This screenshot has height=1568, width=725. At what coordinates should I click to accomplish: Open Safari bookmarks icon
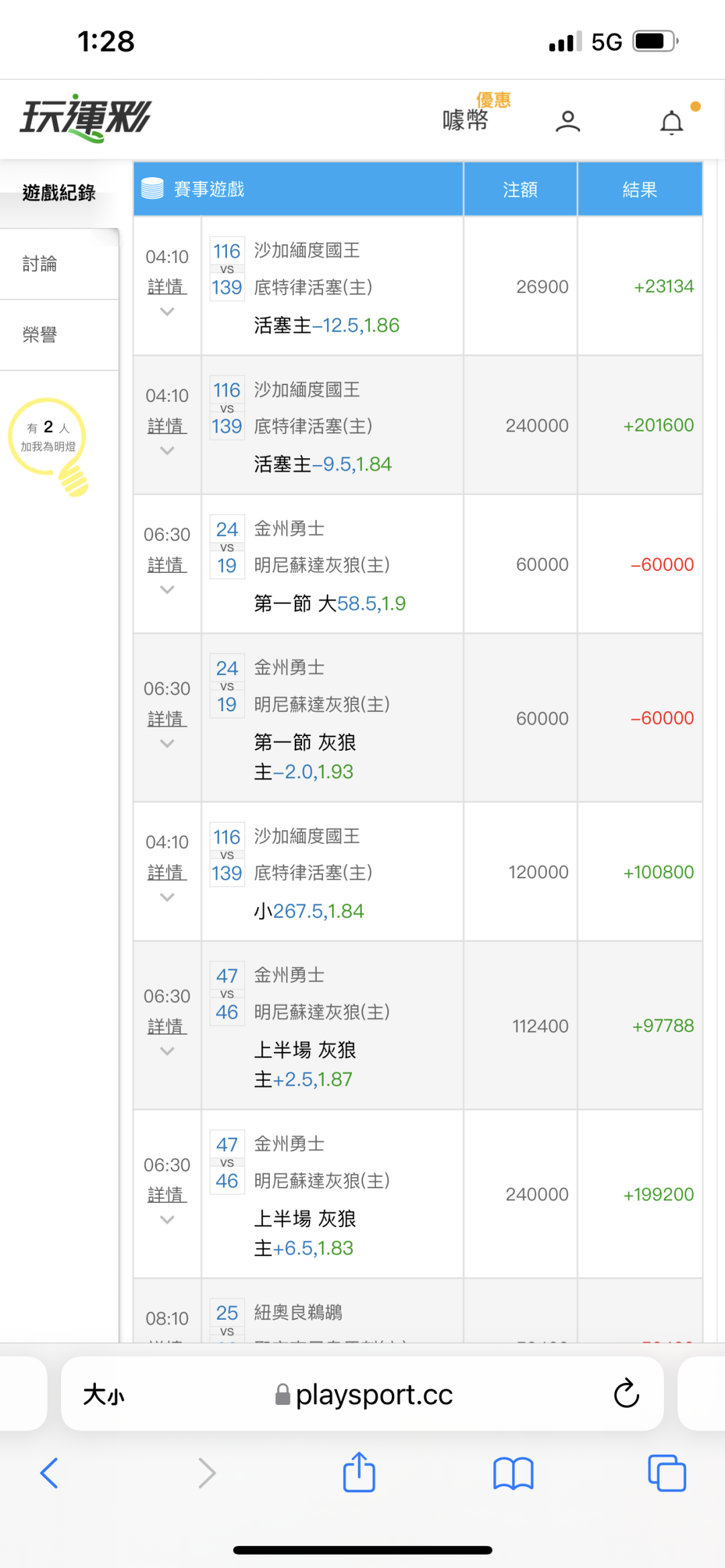click(x=513, y=1473)
